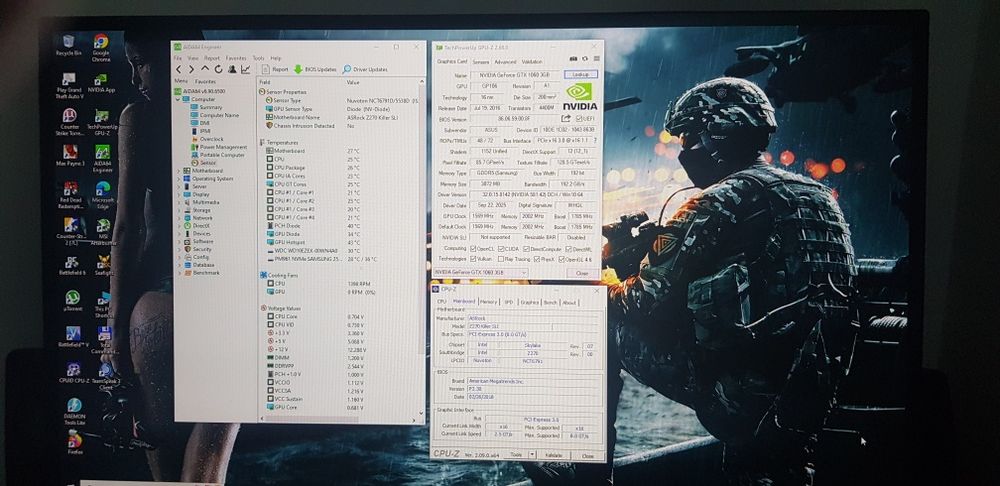
Task: Switch to the Sensors tab in GPU-Z
Action: (x=481, y=62)
